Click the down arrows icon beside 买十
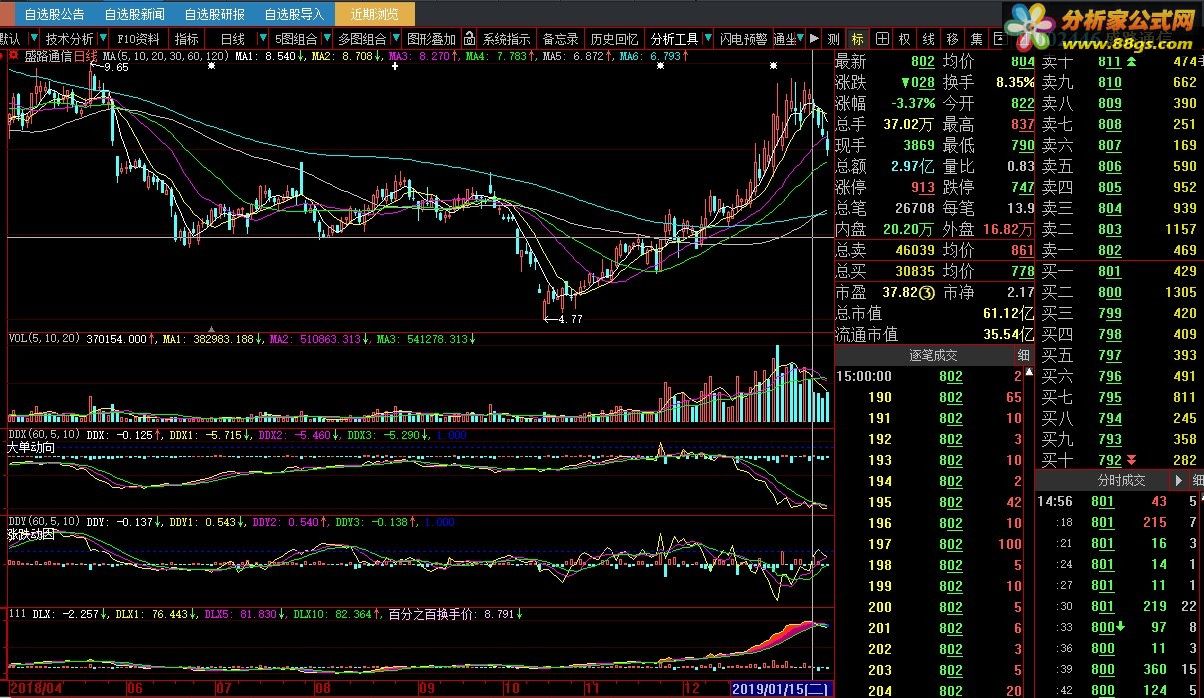This screenshot has width=1204, height=698. [1131, 460]
